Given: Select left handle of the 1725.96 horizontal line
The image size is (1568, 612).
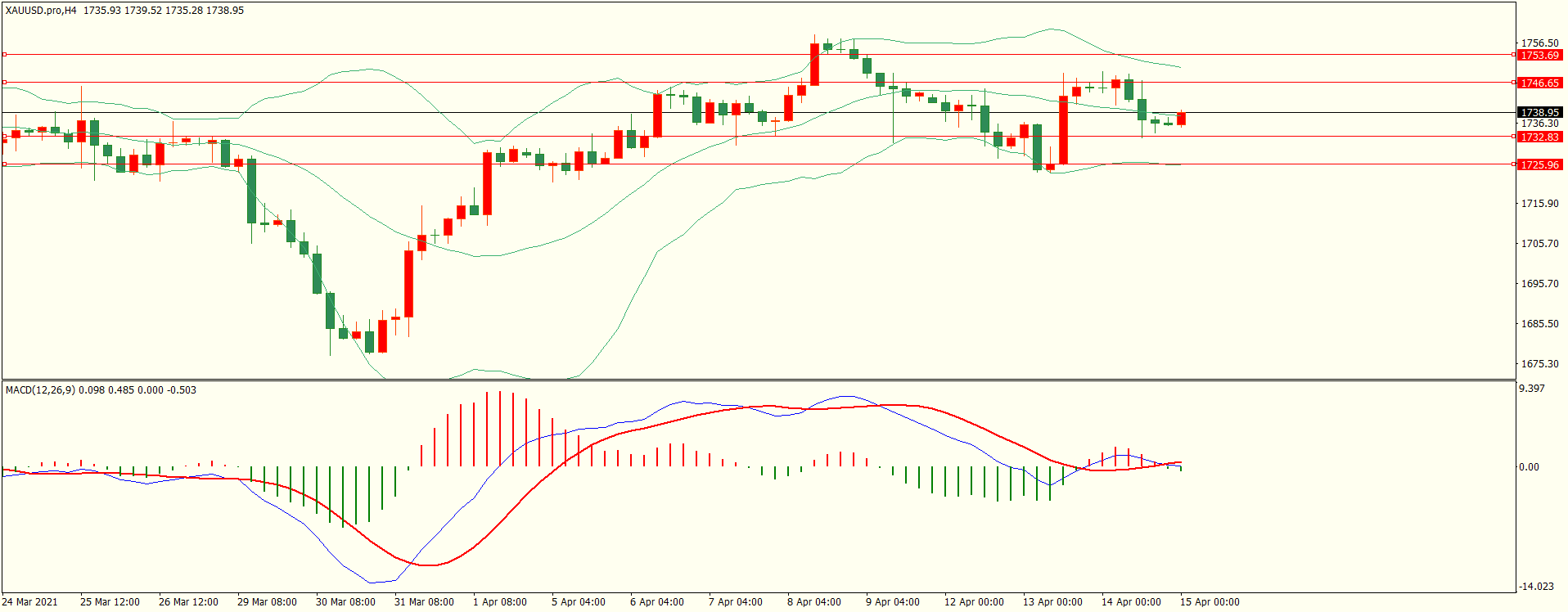Looking at the screenshot, I should pos(4,164).
